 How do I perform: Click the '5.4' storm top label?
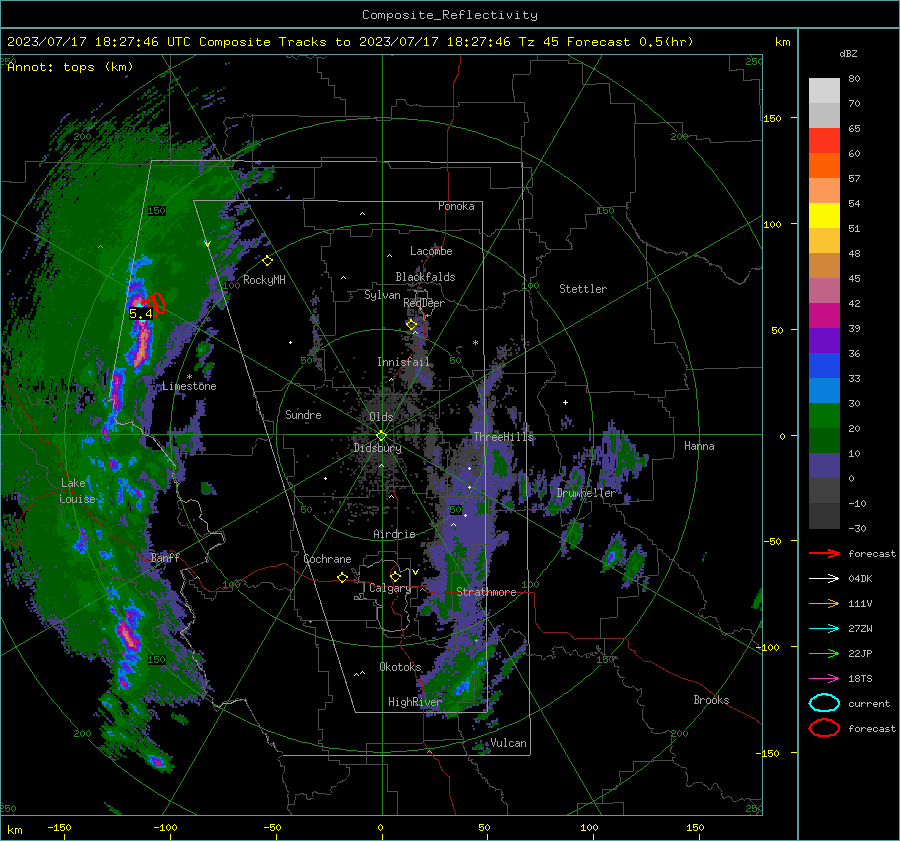141,313
